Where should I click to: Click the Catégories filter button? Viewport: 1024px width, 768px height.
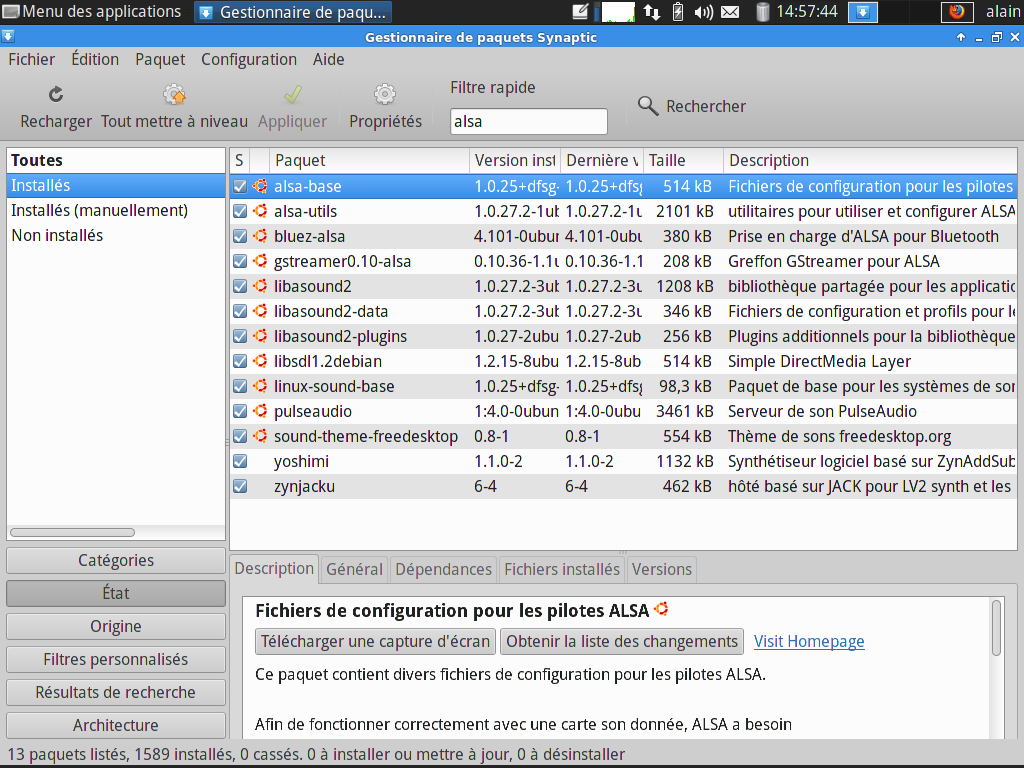point(116,560)
